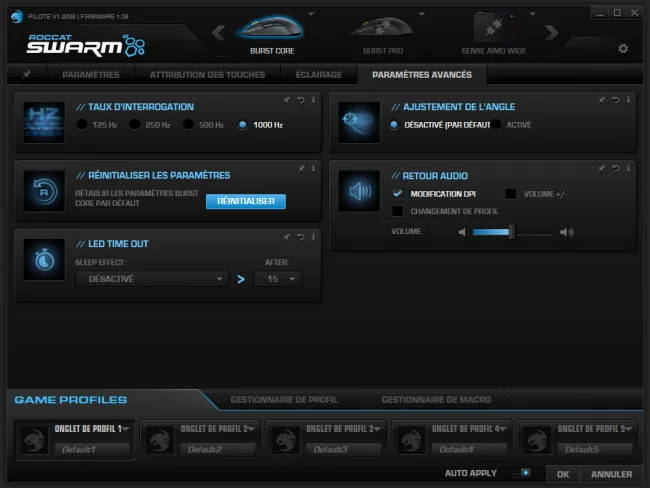Toggle the Auto Apply switch
The image size is (650, 488).
[x=521, y=473]
